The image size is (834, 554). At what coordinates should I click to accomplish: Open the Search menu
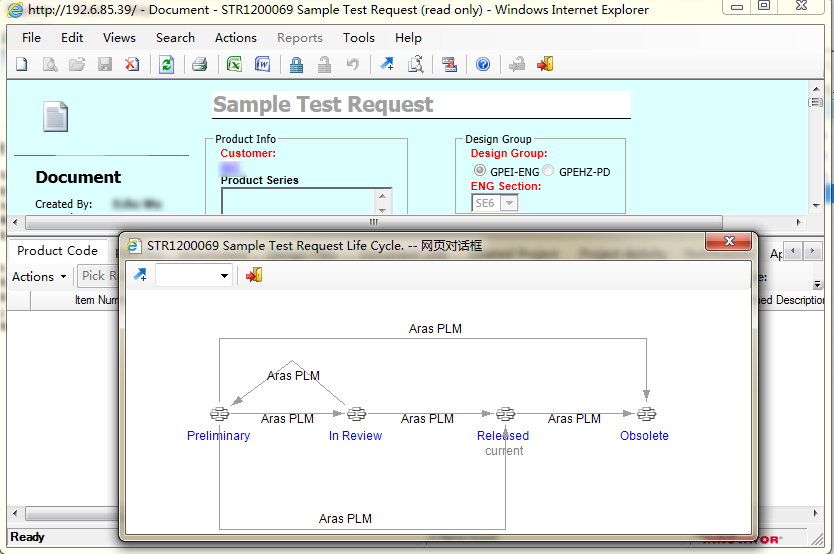coord(175,38)
